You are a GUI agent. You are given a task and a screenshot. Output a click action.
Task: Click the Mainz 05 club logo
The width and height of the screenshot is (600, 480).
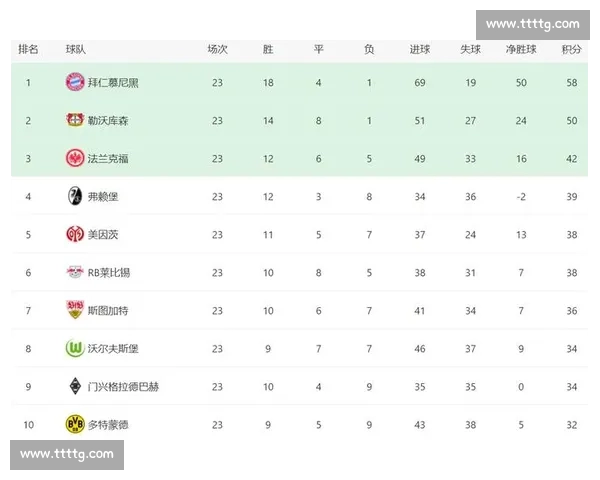click(x=74, y=234)
